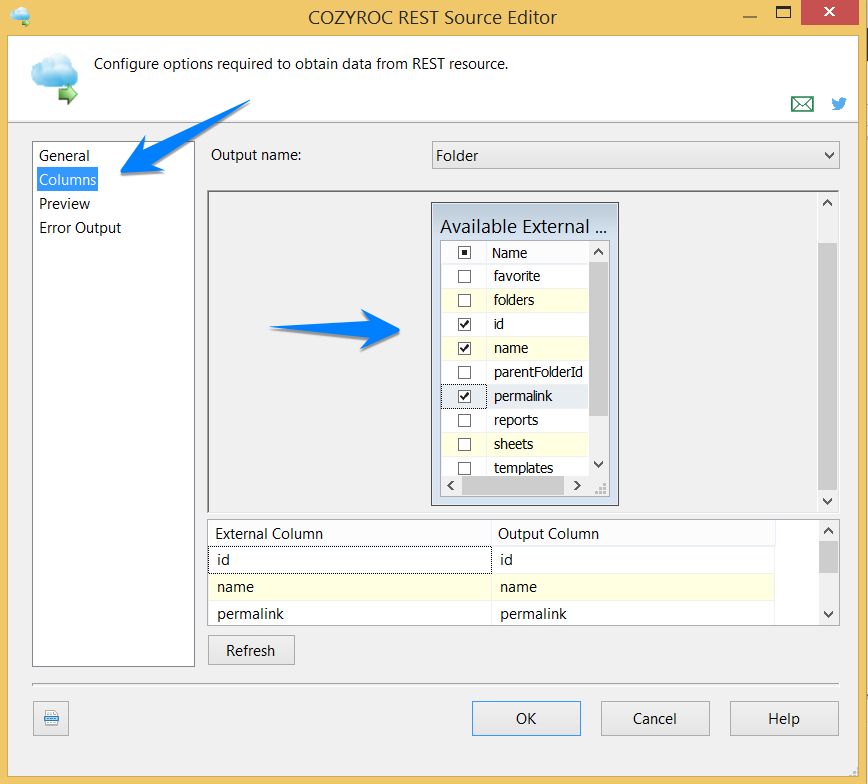This screenshot has width=868, height=784.
Task: Click the available columns list scroll-right arrow
Action: click(x=577, y=486)
